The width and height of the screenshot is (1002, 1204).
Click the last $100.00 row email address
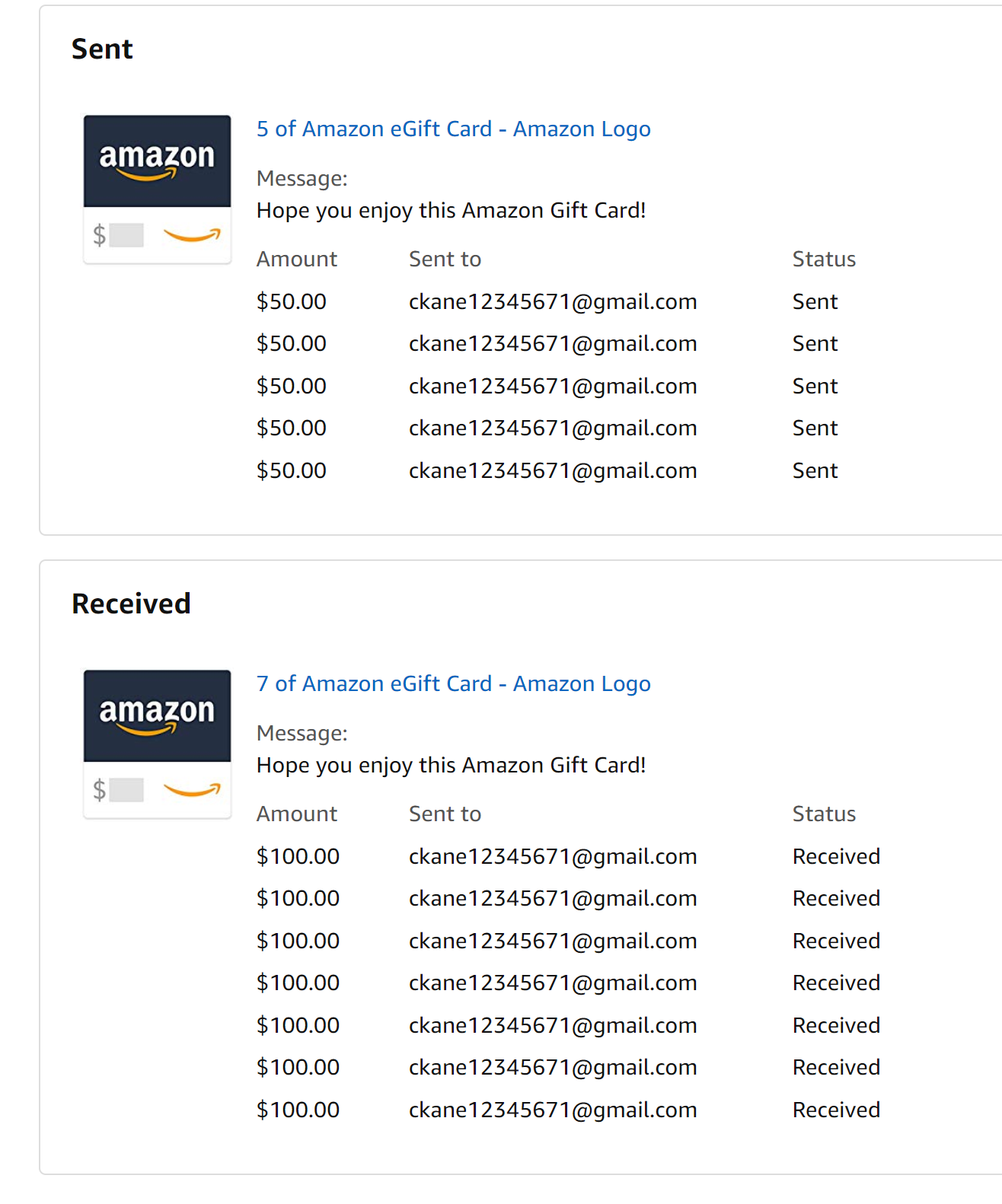point(553,1110)
